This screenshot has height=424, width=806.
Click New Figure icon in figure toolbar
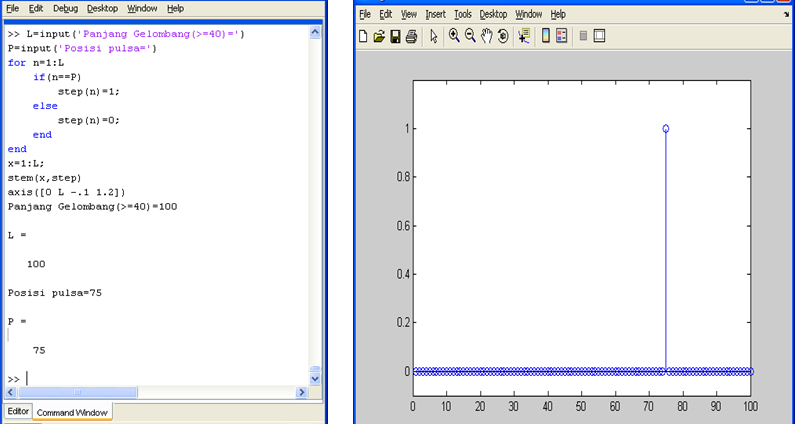(363, 36)
